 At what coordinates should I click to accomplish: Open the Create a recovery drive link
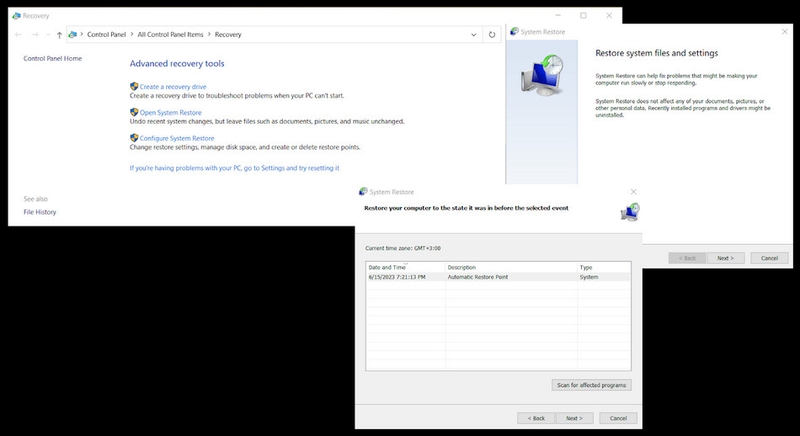(173, 87)
